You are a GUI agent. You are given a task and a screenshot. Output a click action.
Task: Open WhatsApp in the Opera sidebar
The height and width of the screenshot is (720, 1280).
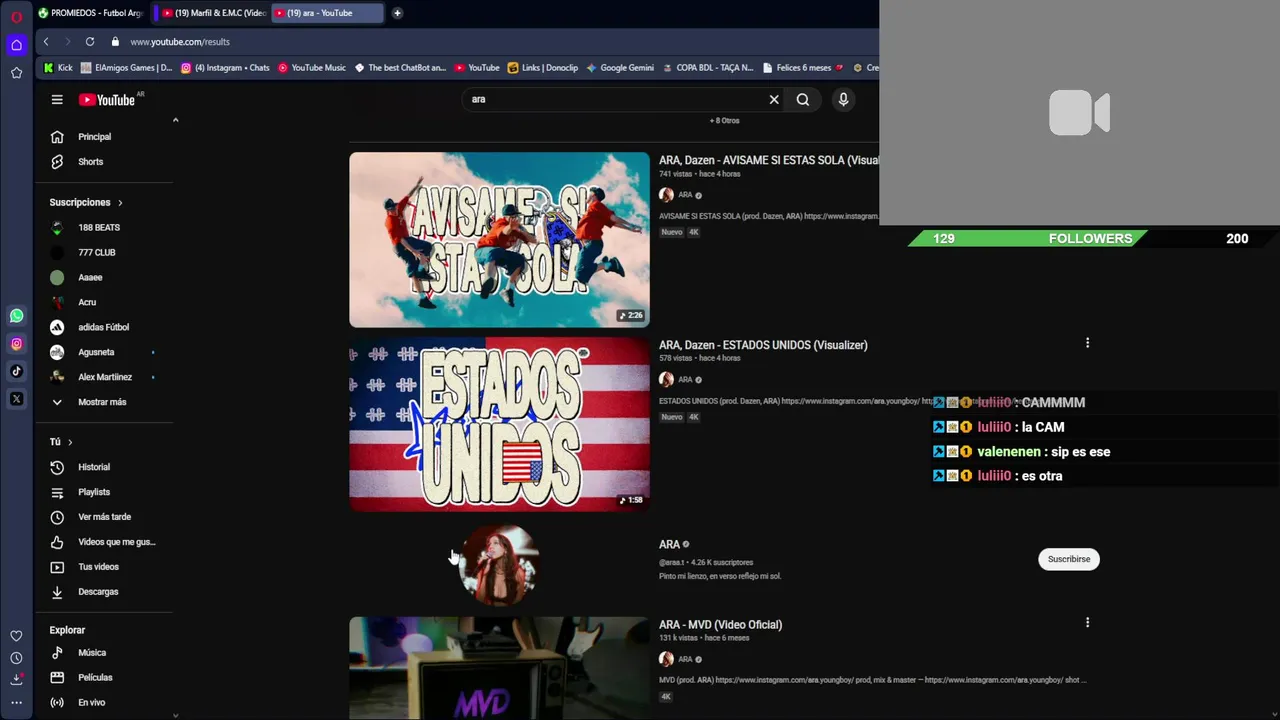pos(16,316)
